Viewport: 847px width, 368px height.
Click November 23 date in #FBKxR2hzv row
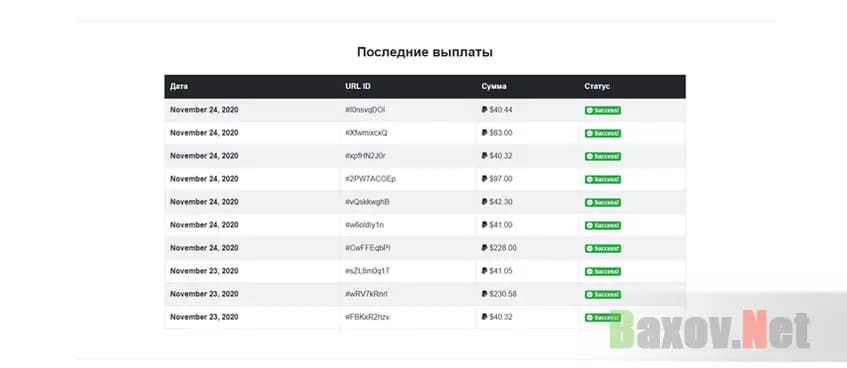[204, 317]
